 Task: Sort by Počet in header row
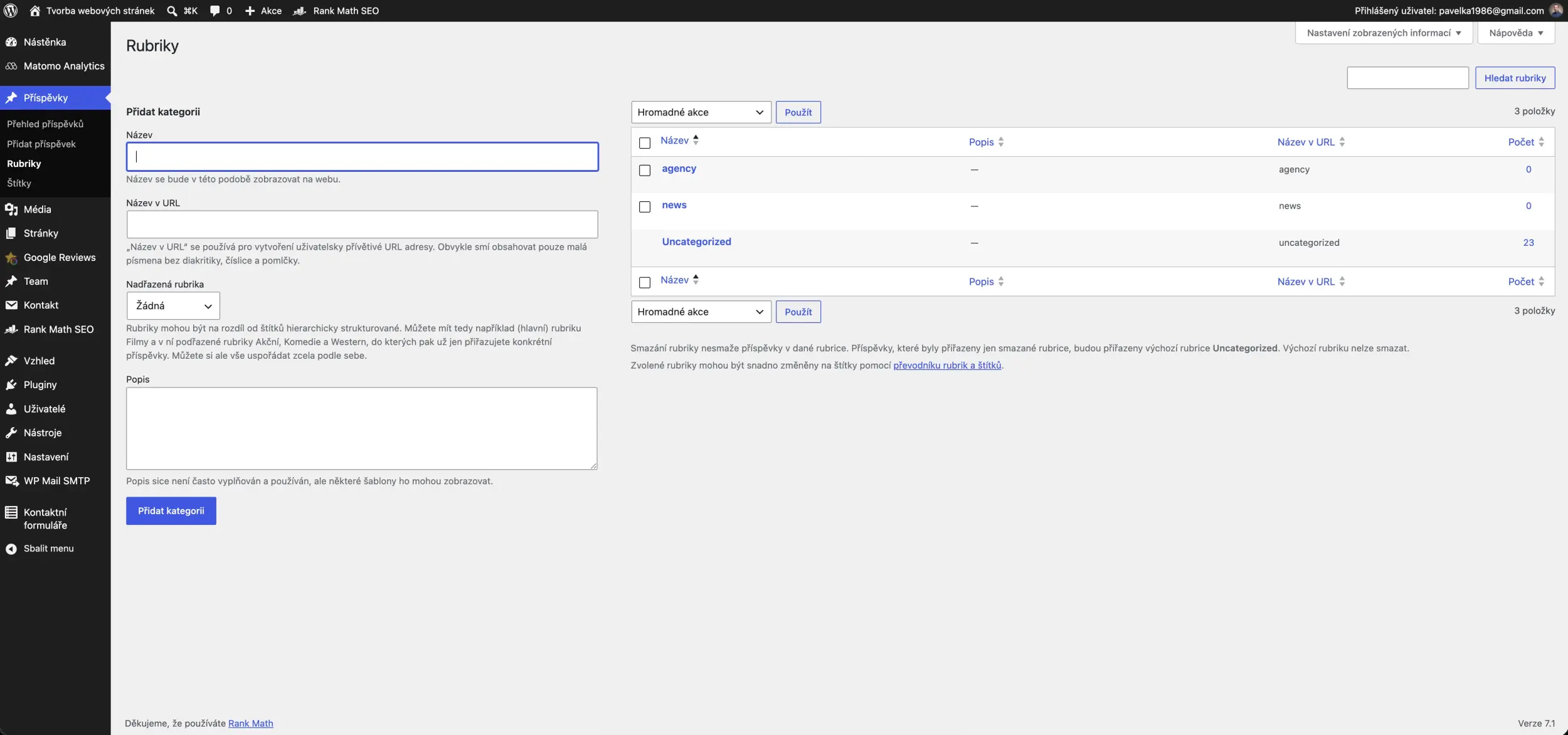coord(1526,142)
